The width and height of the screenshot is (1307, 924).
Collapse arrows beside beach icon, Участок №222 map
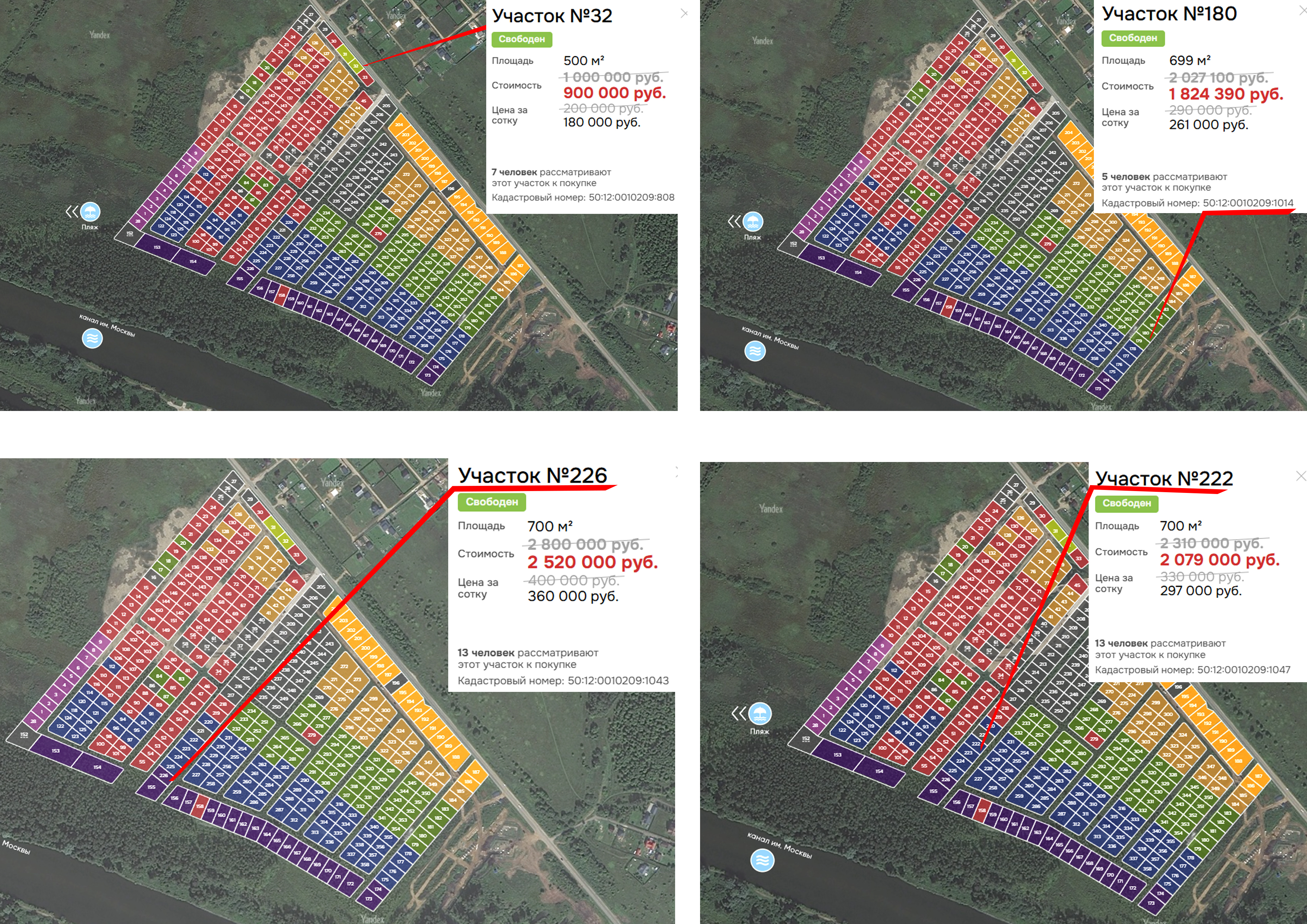739,713
